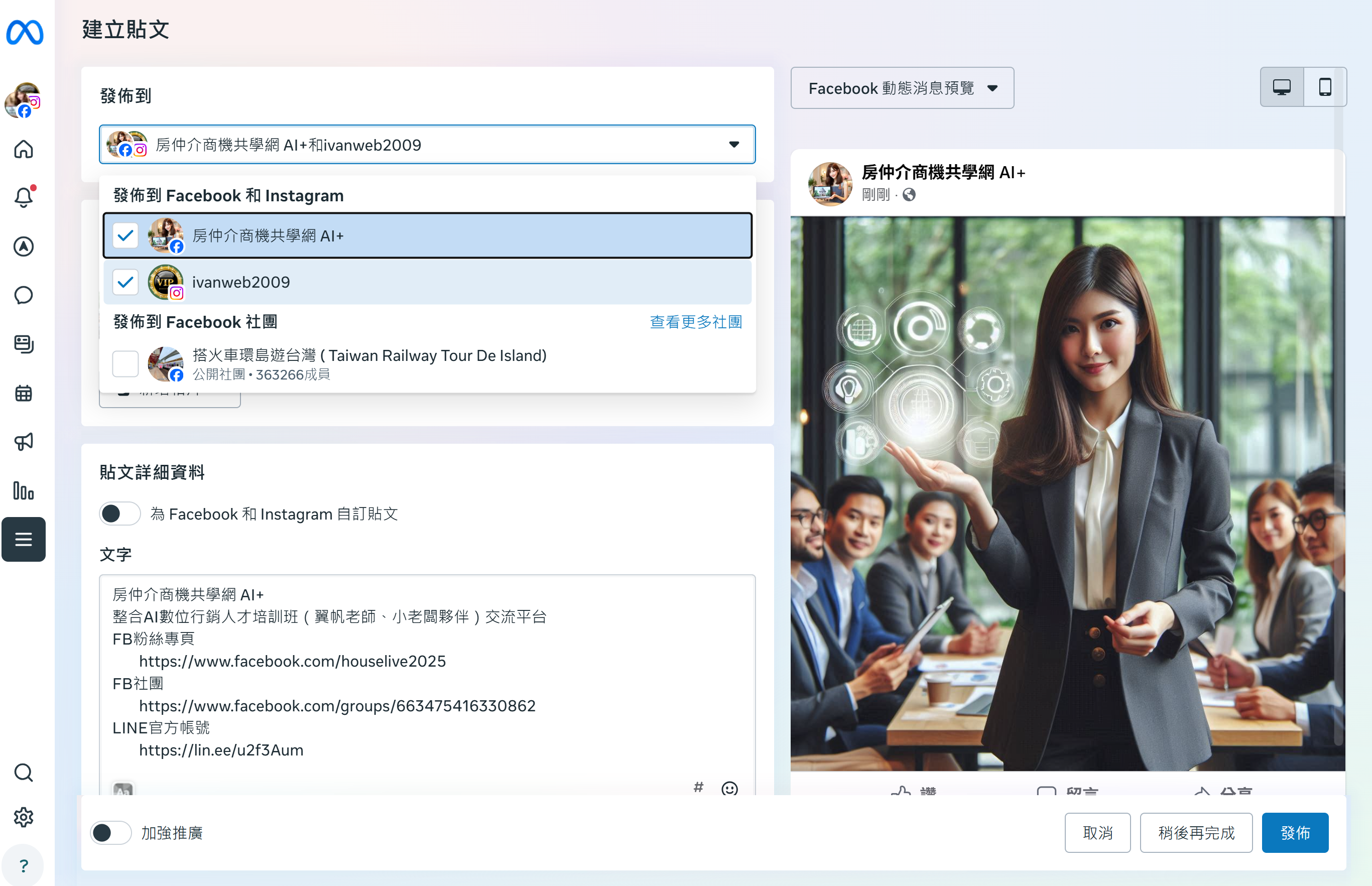The width and height of the screenshot is (1372, 886).
Task: Click the Search magnifier icon in sidebar
Action: (24, 772)
